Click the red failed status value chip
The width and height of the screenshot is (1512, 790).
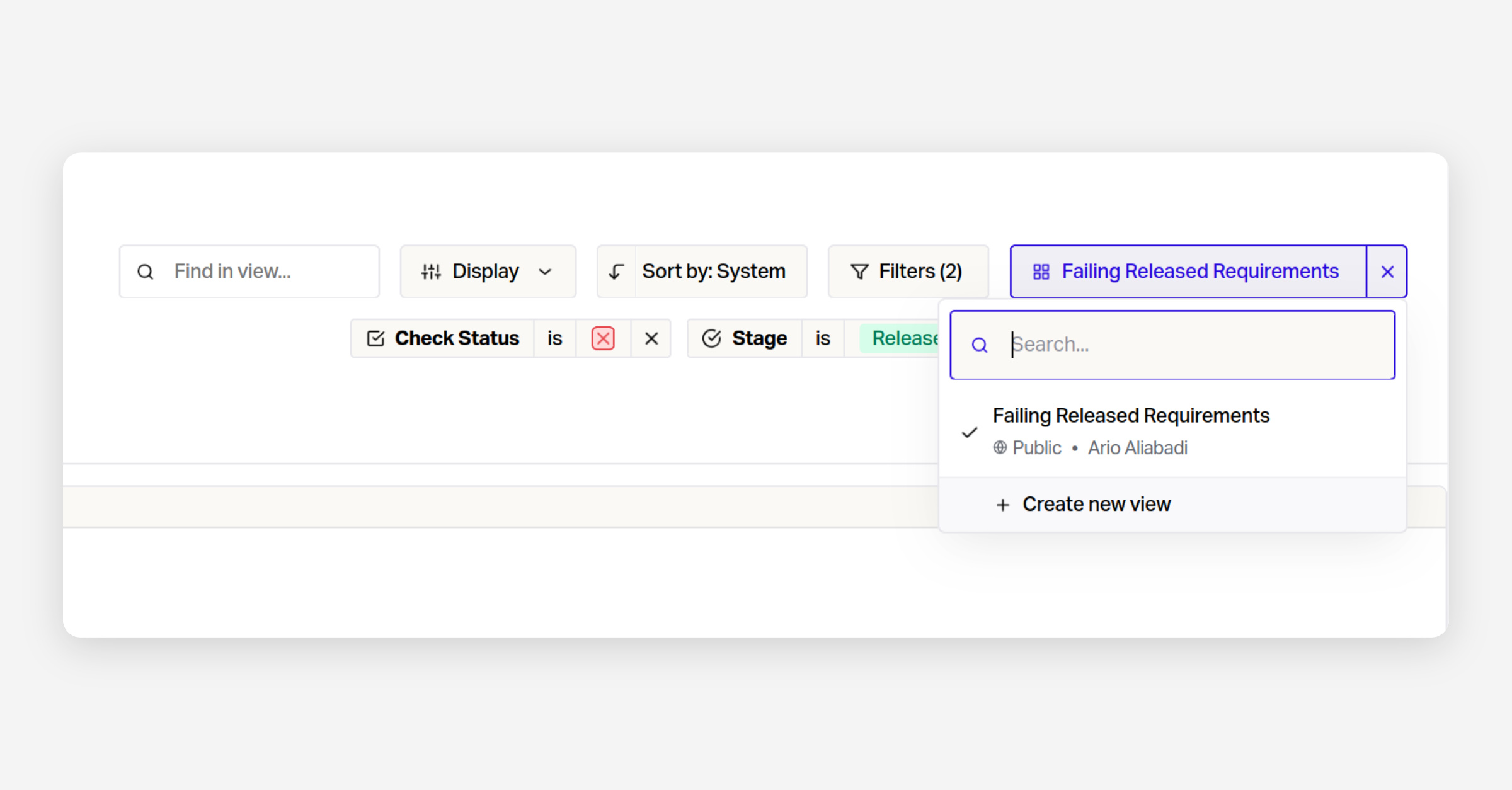click(x=603, y=338)
